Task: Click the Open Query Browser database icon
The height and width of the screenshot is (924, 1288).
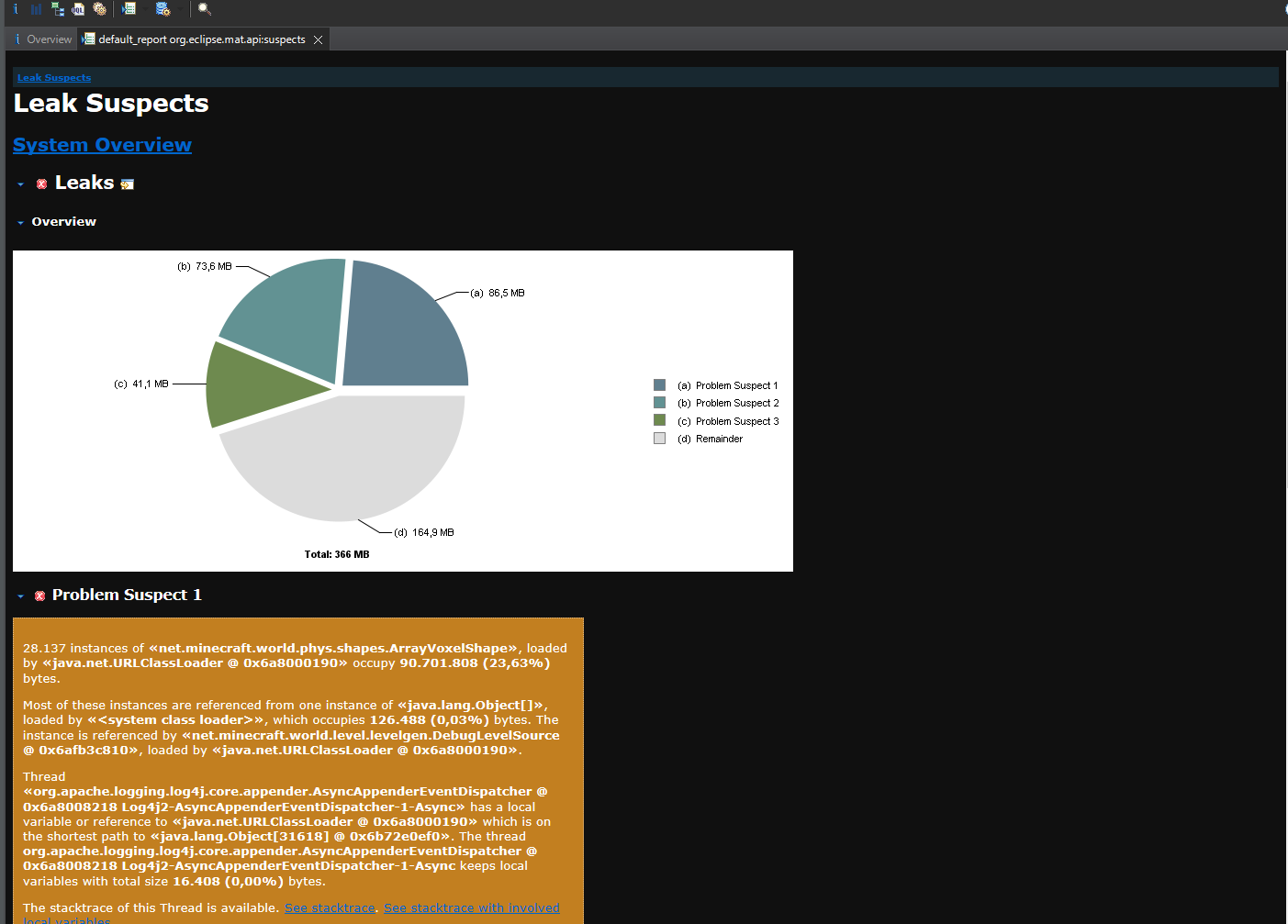Action: (x=162, y=9)
